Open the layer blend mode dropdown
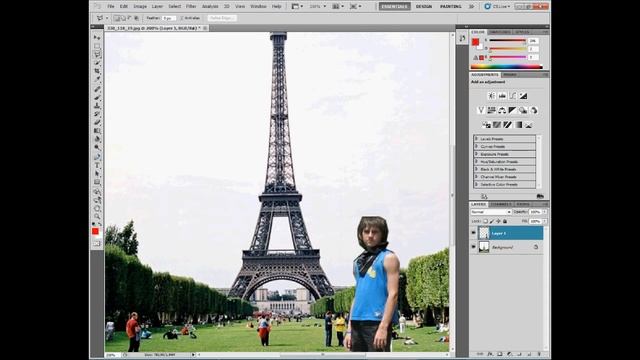 pyautogui.click(x=491, y=212)
